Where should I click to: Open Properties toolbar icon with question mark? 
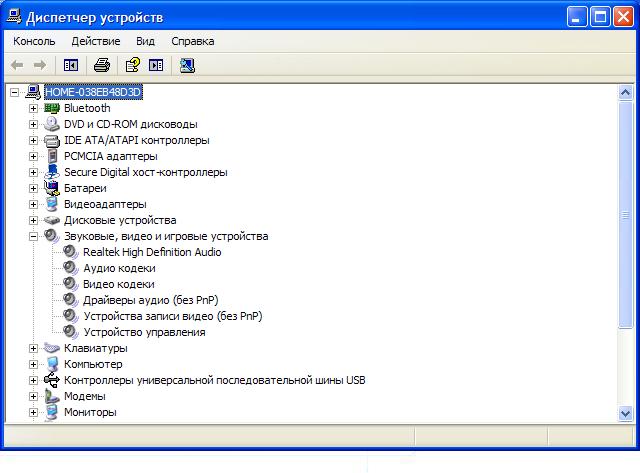(x=133, y=65)
